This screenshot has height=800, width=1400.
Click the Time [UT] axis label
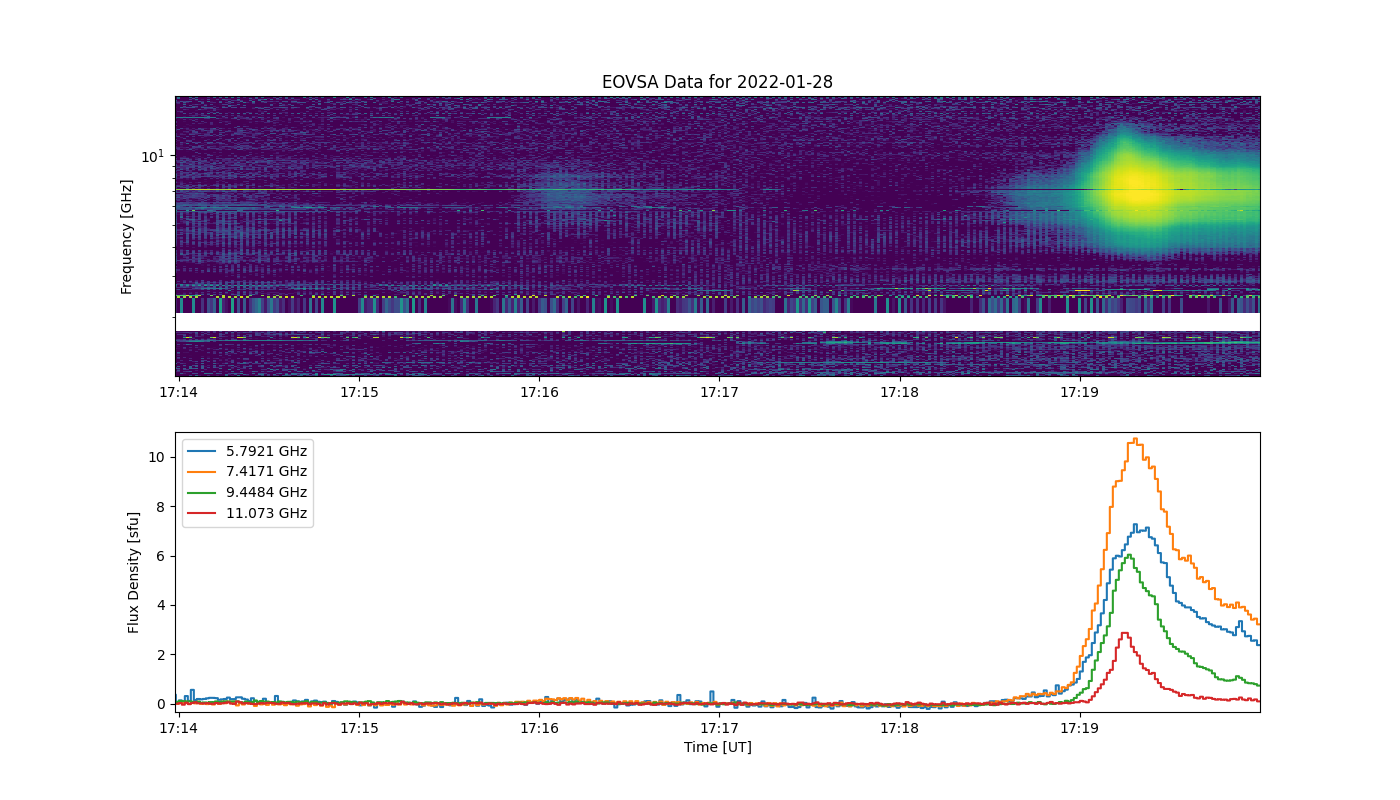[x=717, y=747]
